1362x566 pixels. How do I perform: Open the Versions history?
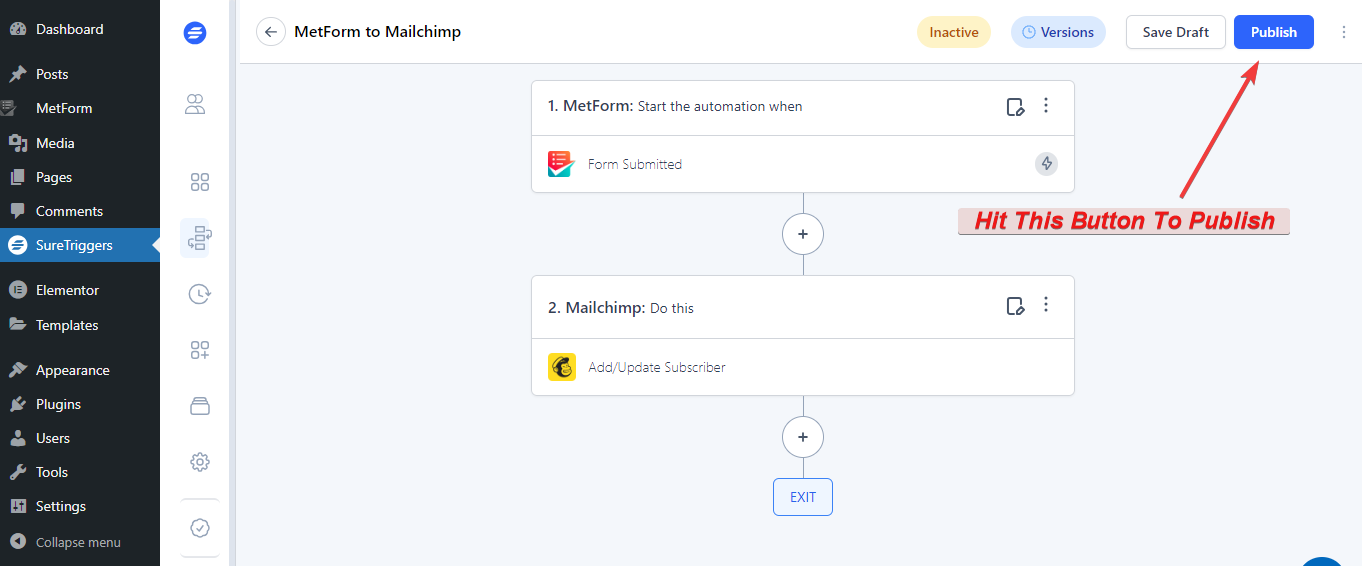point(1058,32)
